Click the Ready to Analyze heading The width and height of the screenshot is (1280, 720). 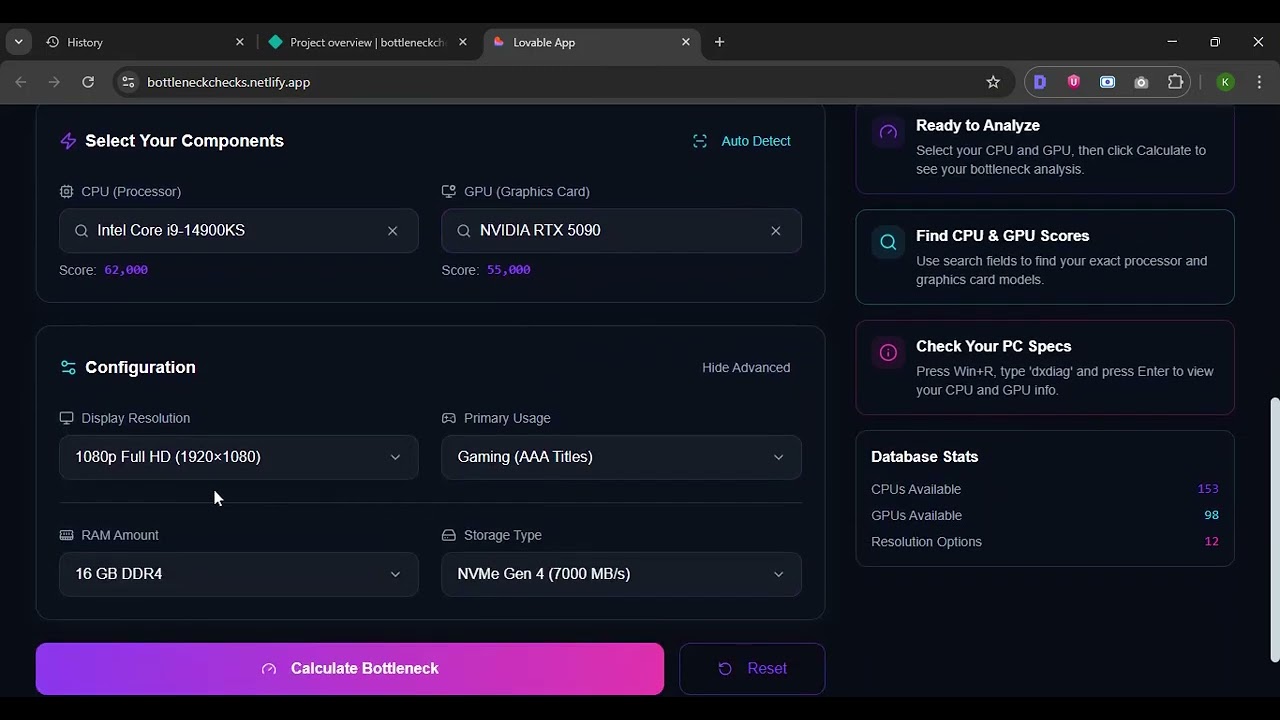pos(978,126)
